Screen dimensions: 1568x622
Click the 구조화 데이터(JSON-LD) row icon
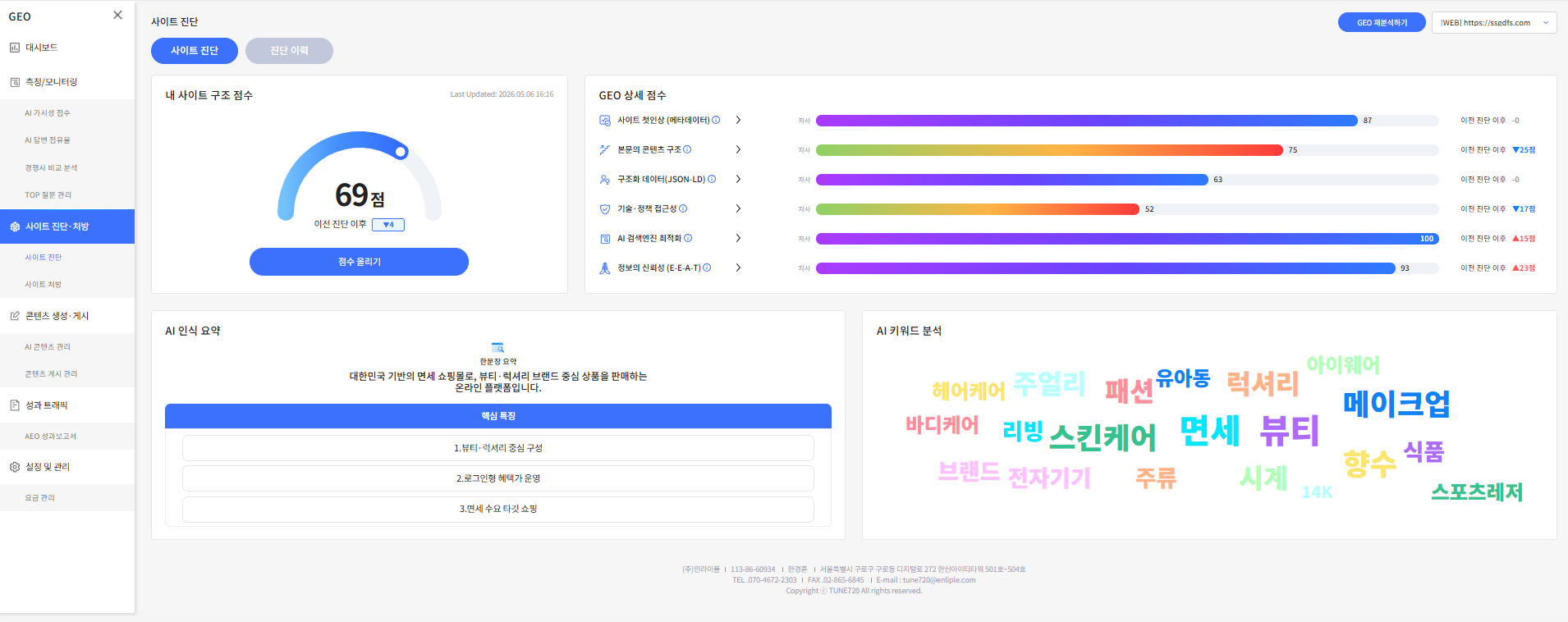coord(605,180)
